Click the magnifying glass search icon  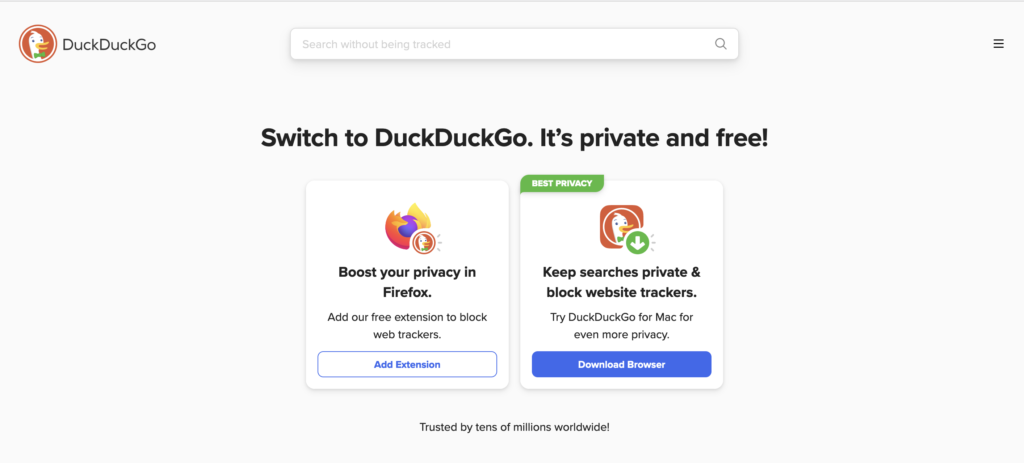(x=720, y=44)
